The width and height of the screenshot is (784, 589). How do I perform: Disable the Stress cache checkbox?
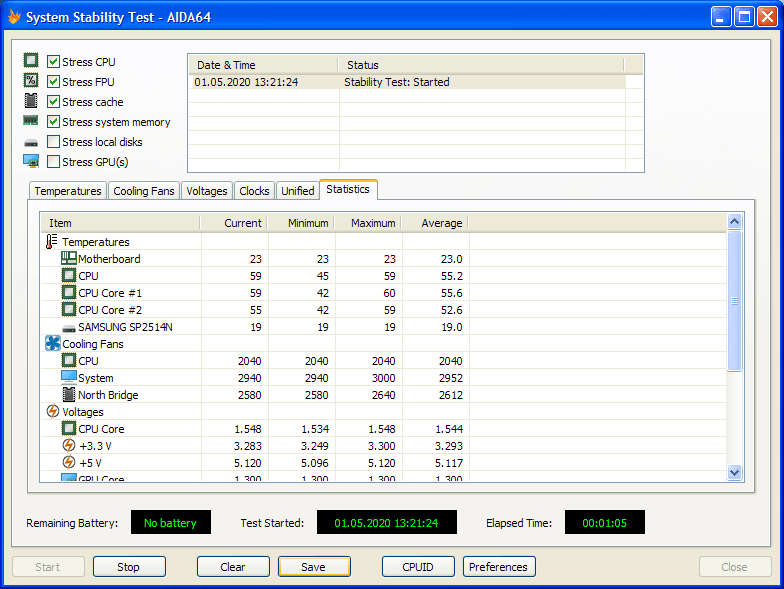coord(54,102)
